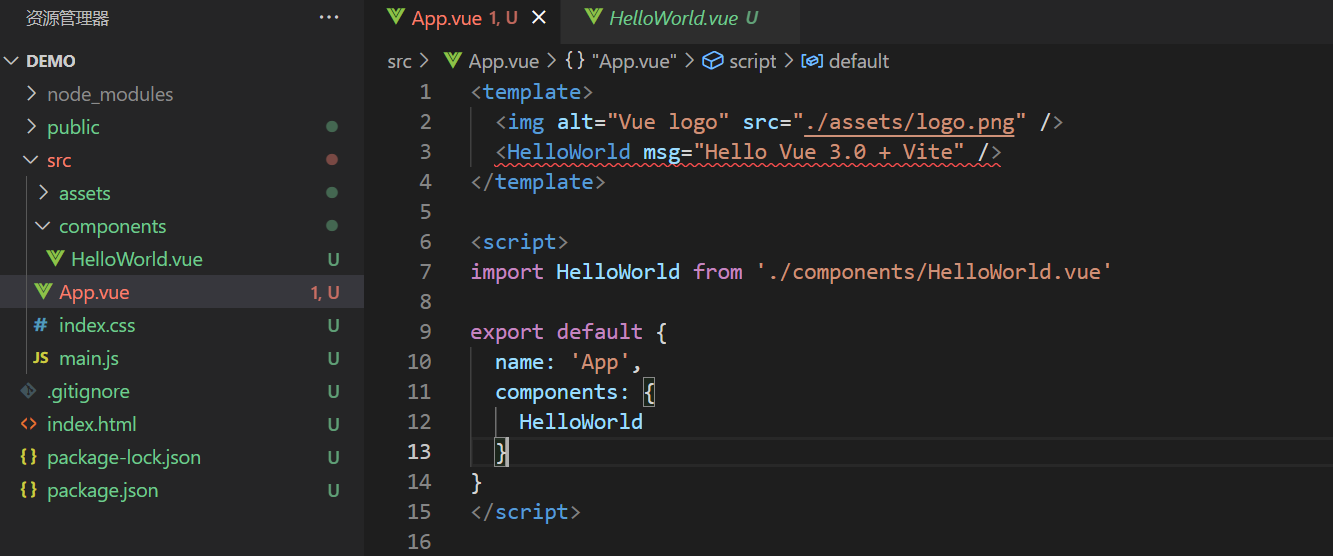Click the default breadcrumb segment
The width and height of the screenshot is (1333, 556).
click(x=859, y=61)
